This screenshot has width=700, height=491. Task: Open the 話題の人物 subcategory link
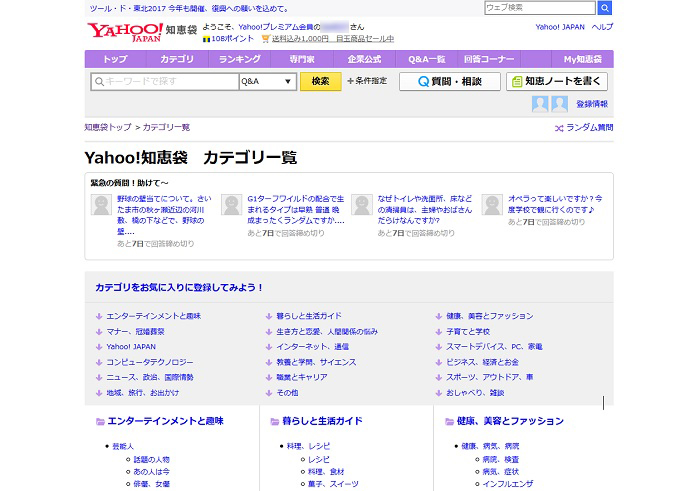(151, 460)
